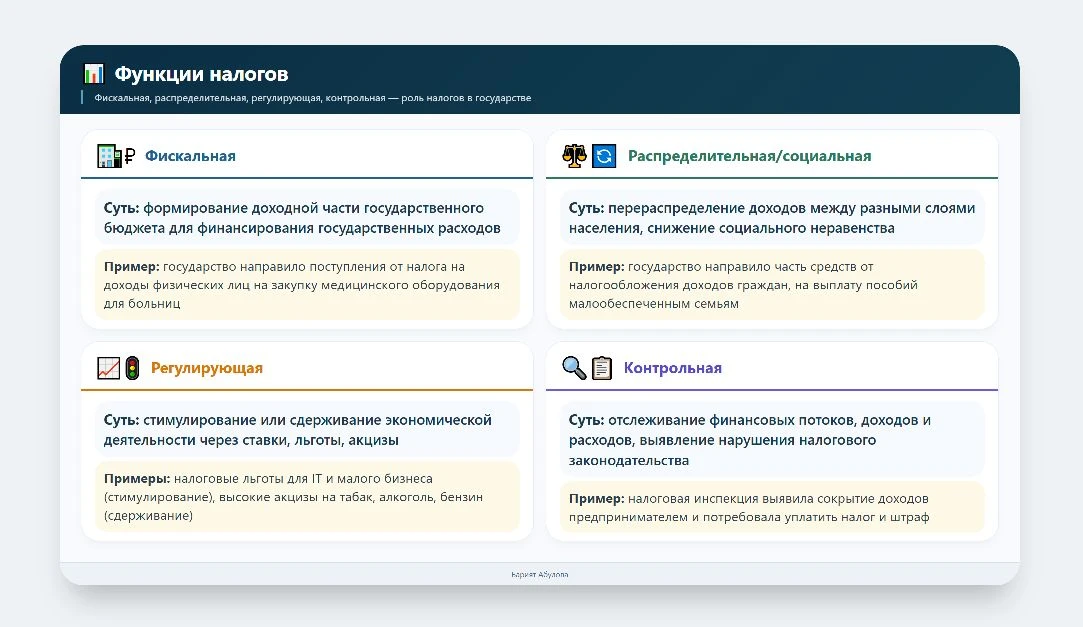Click the blue refresh arrows icon
Viewport: 1083px width, 627px height.
coord(604,156)
